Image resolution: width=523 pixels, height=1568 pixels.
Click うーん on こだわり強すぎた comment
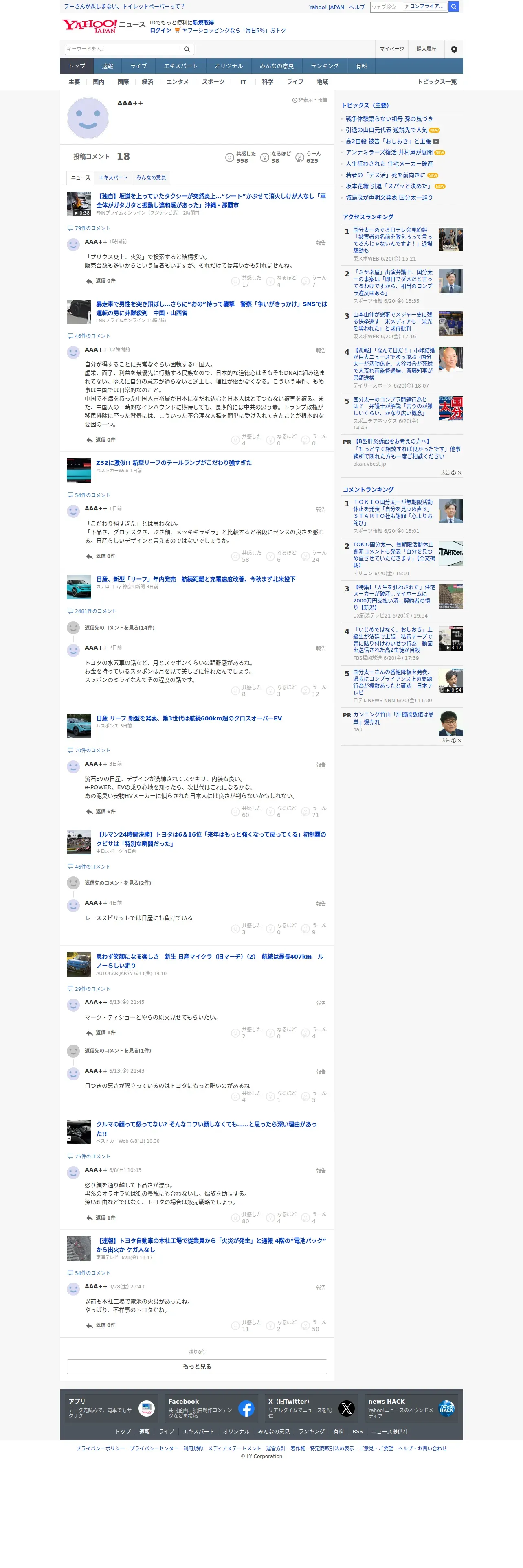(x=305, y=556)
